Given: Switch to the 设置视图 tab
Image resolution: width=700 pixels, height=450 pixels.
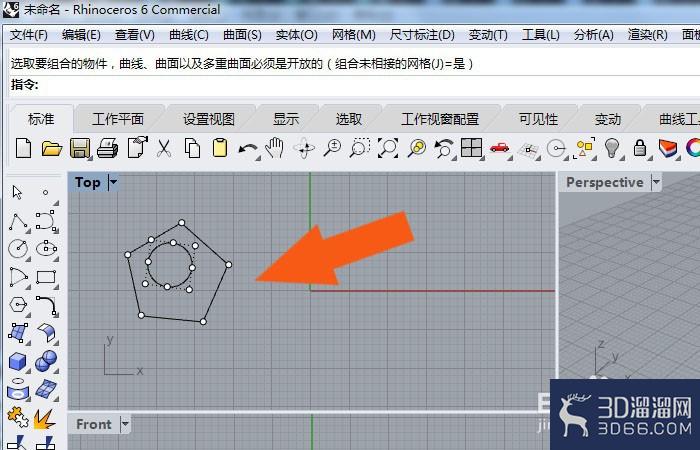Looking at the screenshot, I should 208,119.
